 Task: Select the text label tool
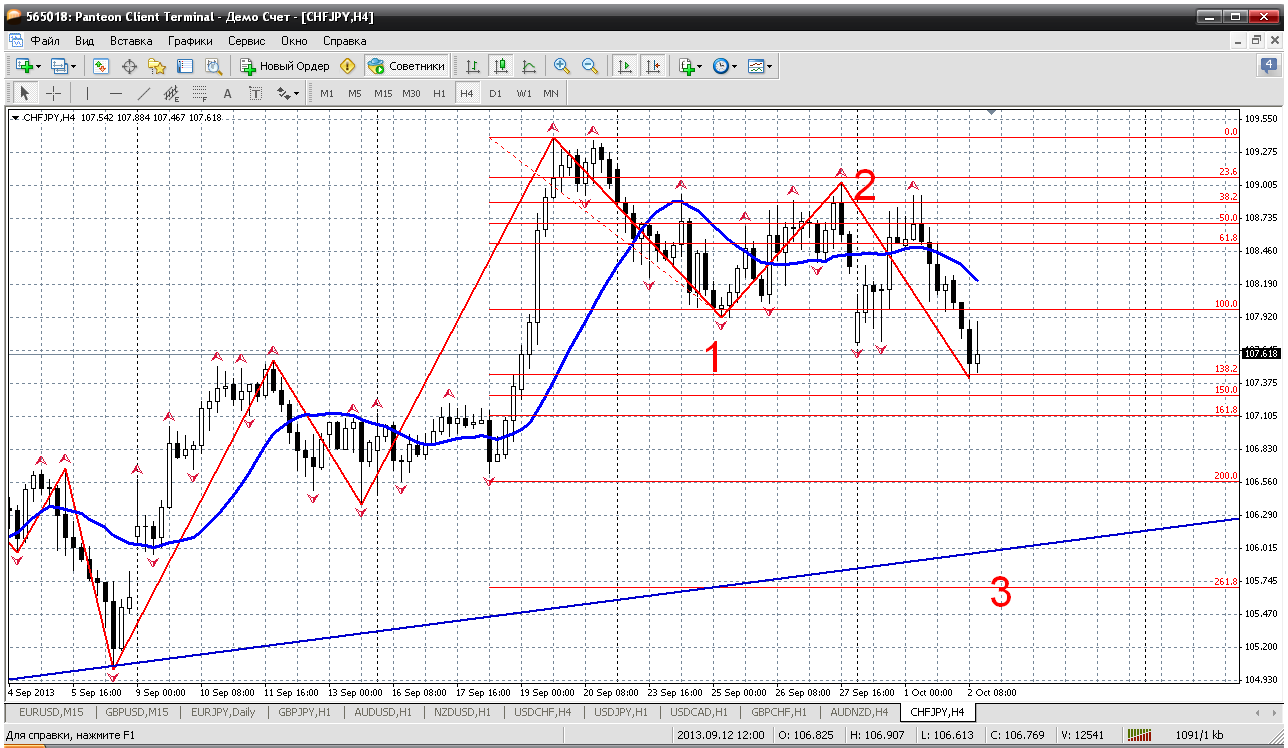(256, 93)
